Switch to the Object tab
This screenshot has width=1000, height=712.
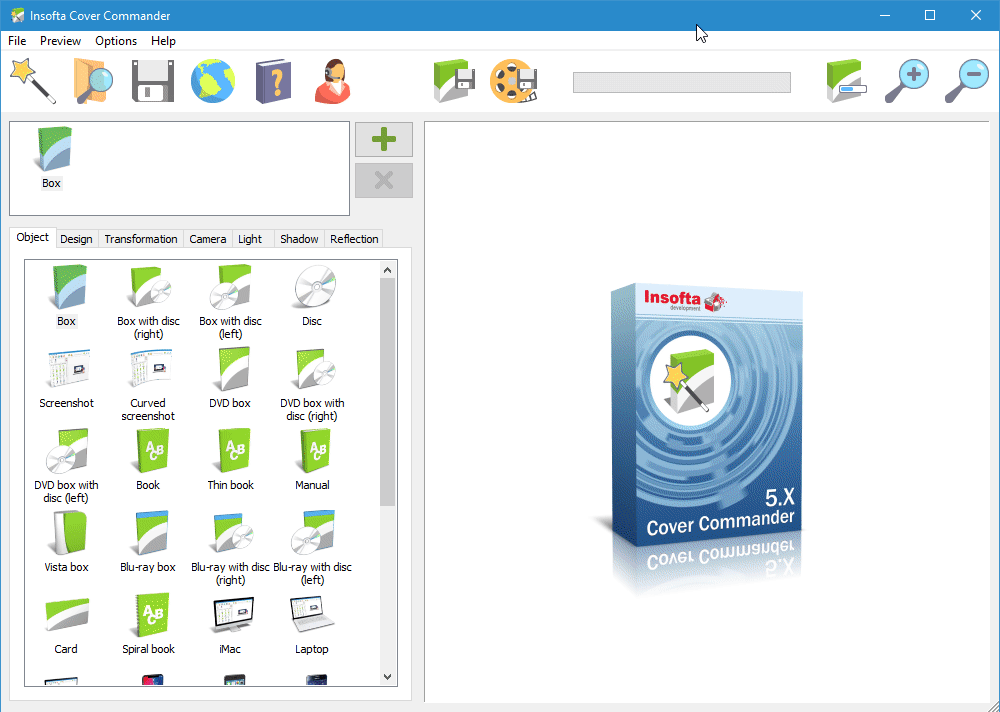coord(33,237)
